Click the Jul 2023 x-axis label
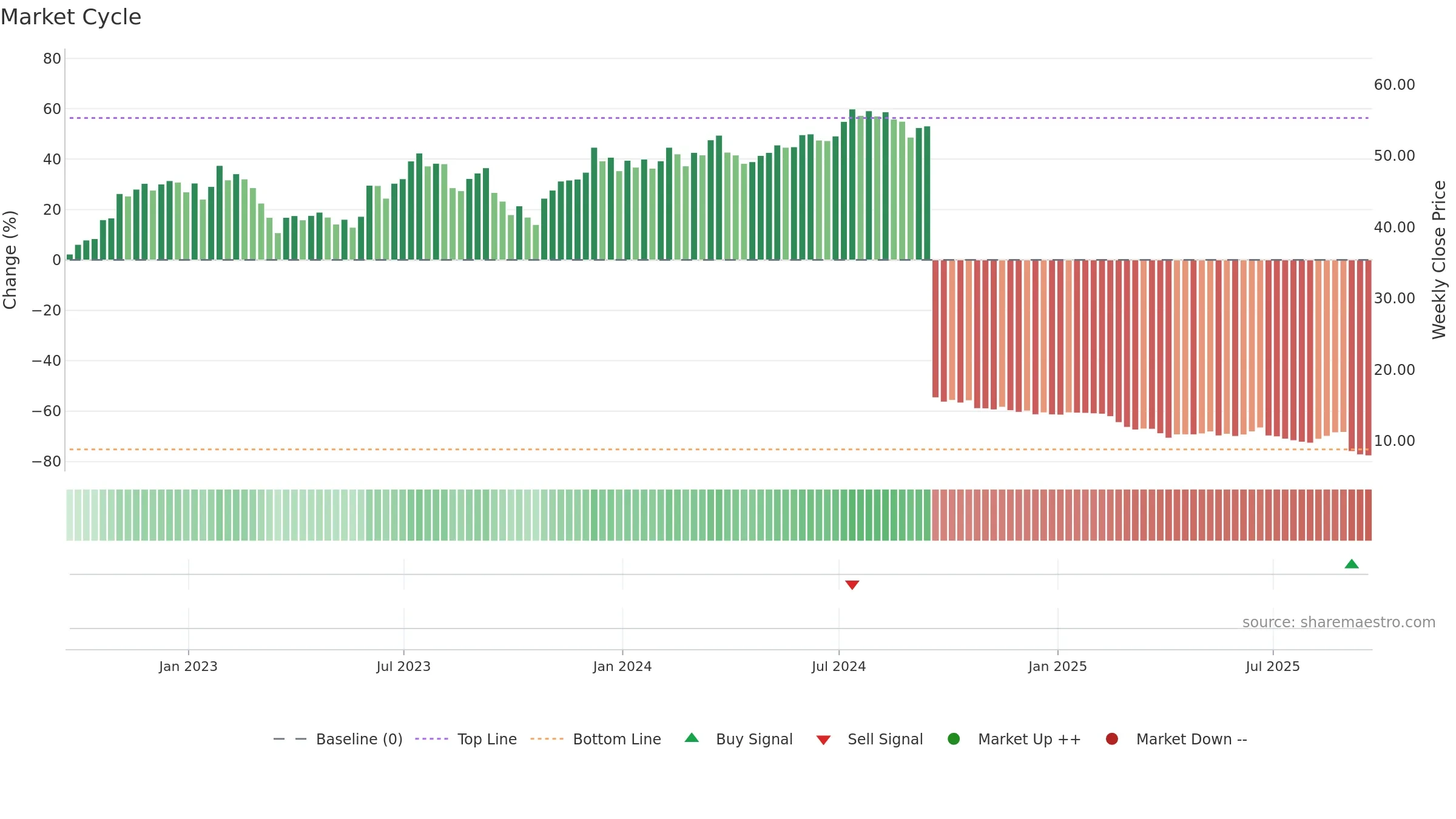The image size is (1456, 819). pyautogui.click(x=403, y=666)
